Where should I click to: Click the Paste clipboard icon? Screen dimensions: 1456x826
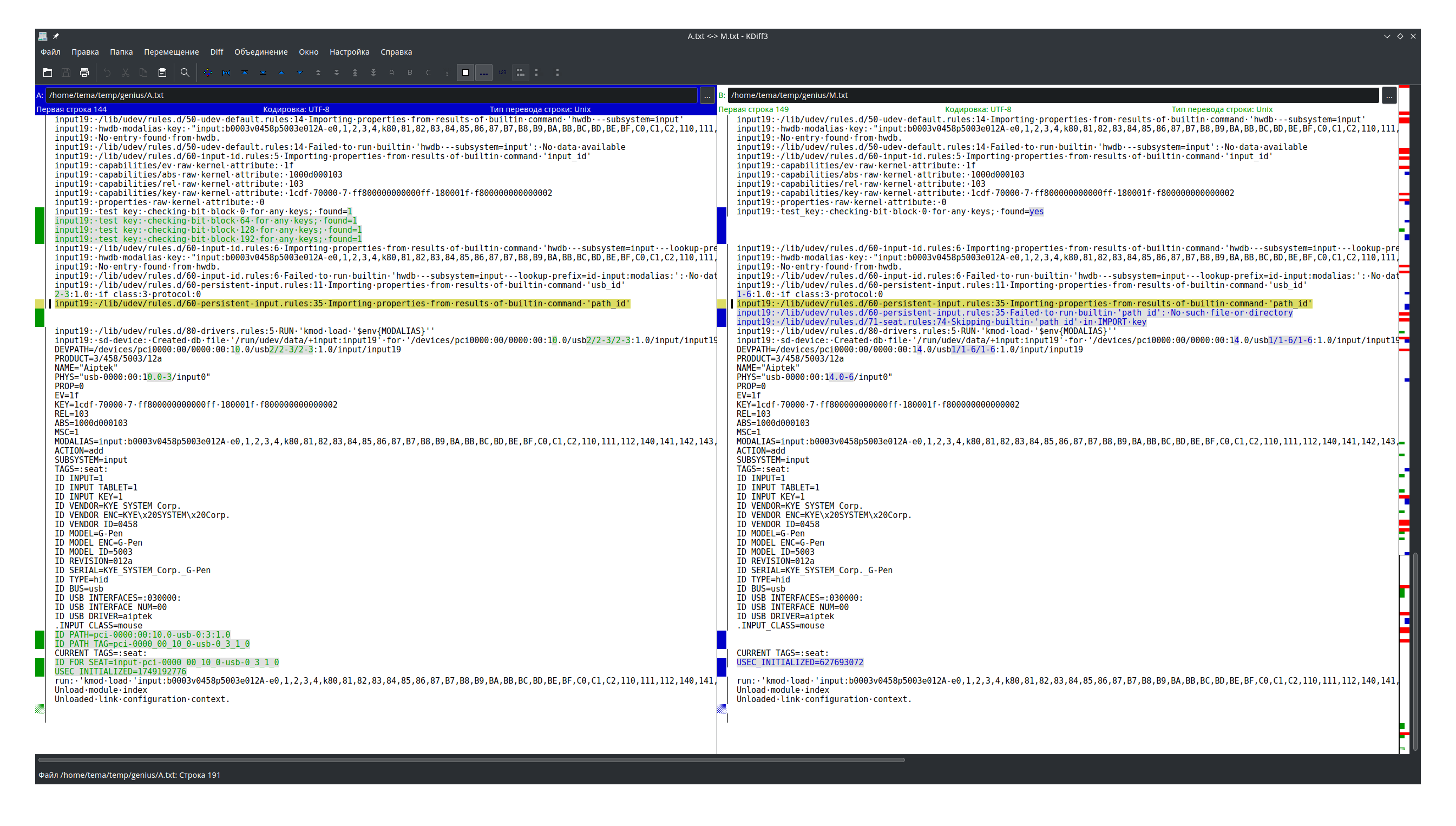click(x=162, y=73)
